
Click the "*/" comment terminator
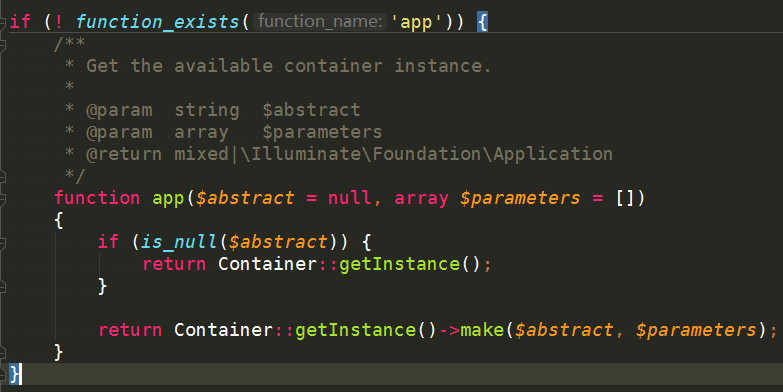click(75, 175)
